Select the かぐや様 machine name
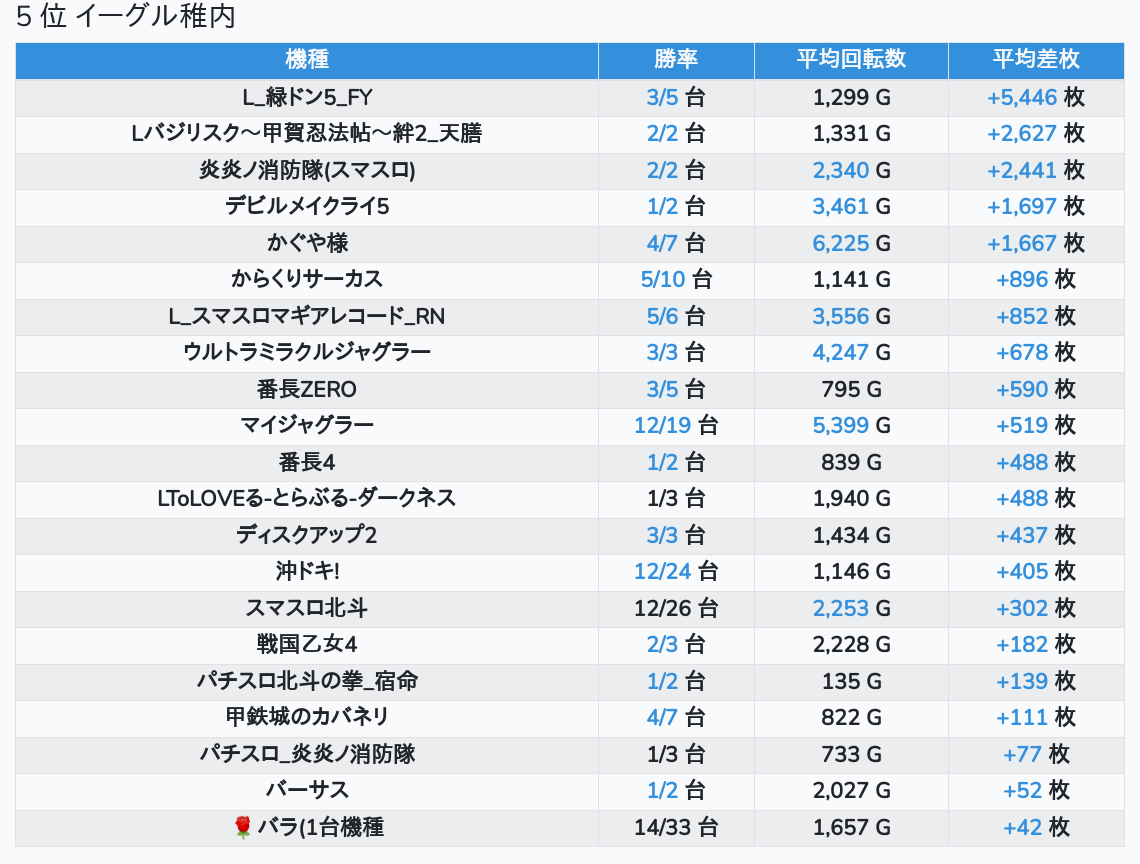Screen dimensions: 1140x864 307,243
